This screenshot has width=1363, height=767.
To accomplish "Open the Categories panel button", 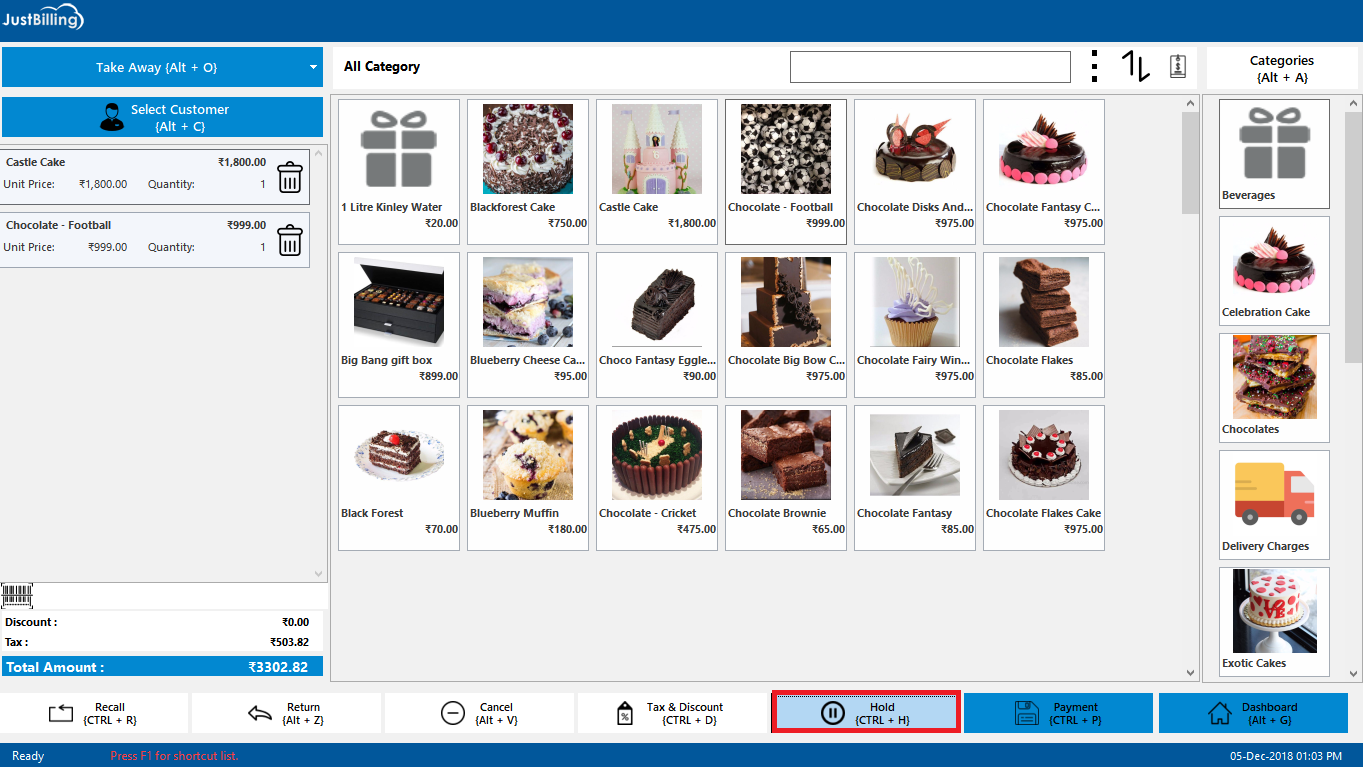I will click(x=1281, y=68).
